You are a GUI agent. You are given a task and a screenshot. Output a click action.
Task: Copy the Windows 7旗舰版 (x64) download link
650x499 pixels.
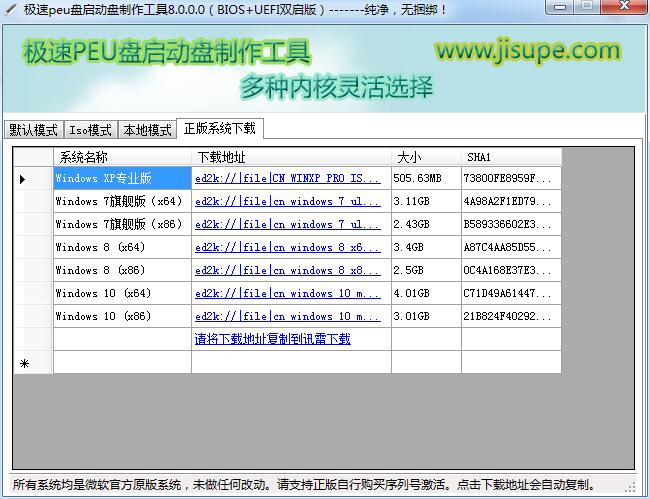pyautogui.click(x=288, y=201)
